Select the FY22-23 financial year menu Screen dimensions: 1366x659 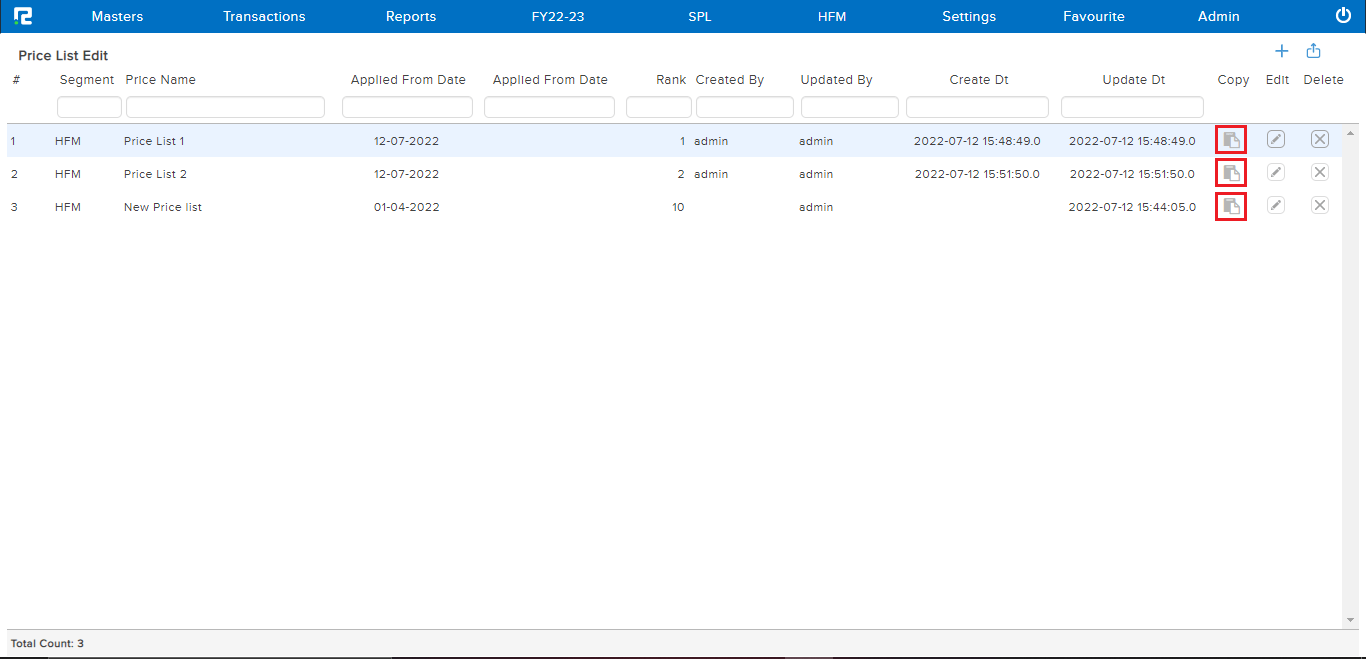558,16
